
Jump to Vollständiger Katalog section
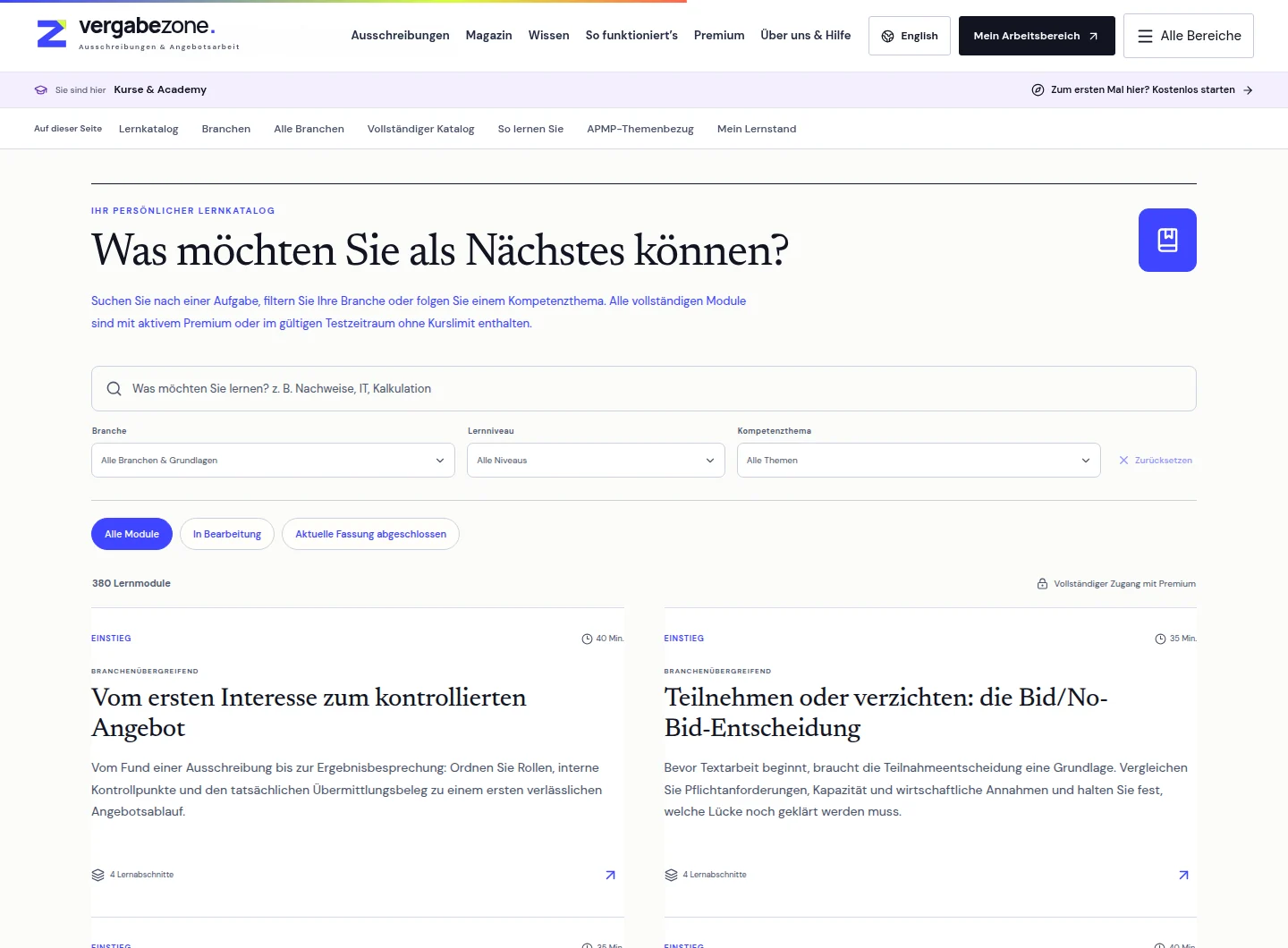pos(420,129)
